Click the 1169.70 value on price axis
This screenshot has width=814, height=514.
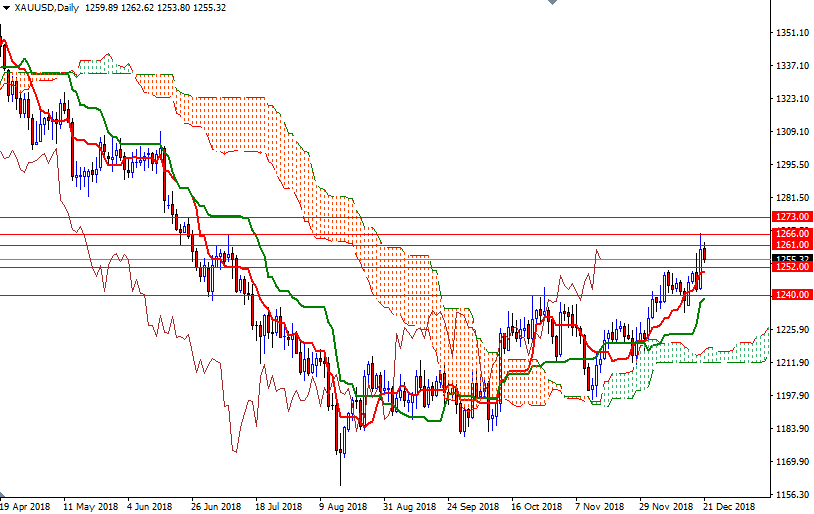[x=792, y=462]
